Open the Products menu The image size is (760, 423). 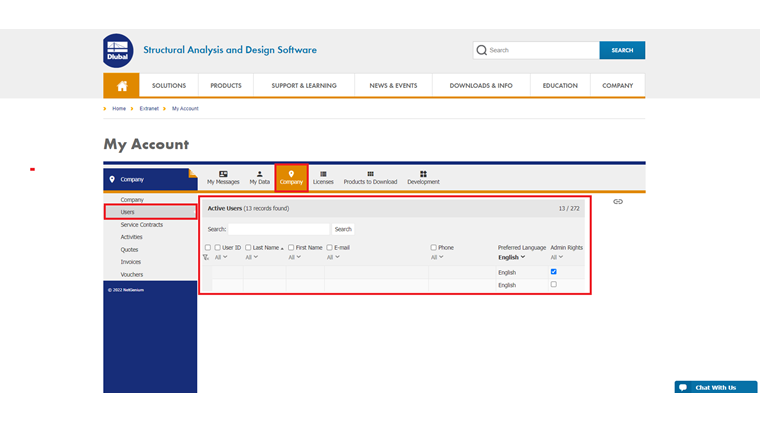click(x=226, y=86)
